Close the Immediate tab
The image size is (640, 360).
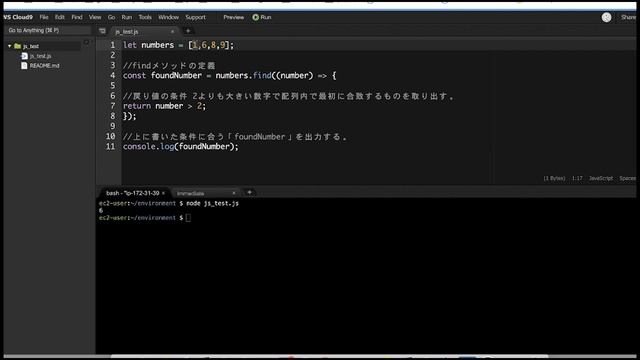(234, 193)
